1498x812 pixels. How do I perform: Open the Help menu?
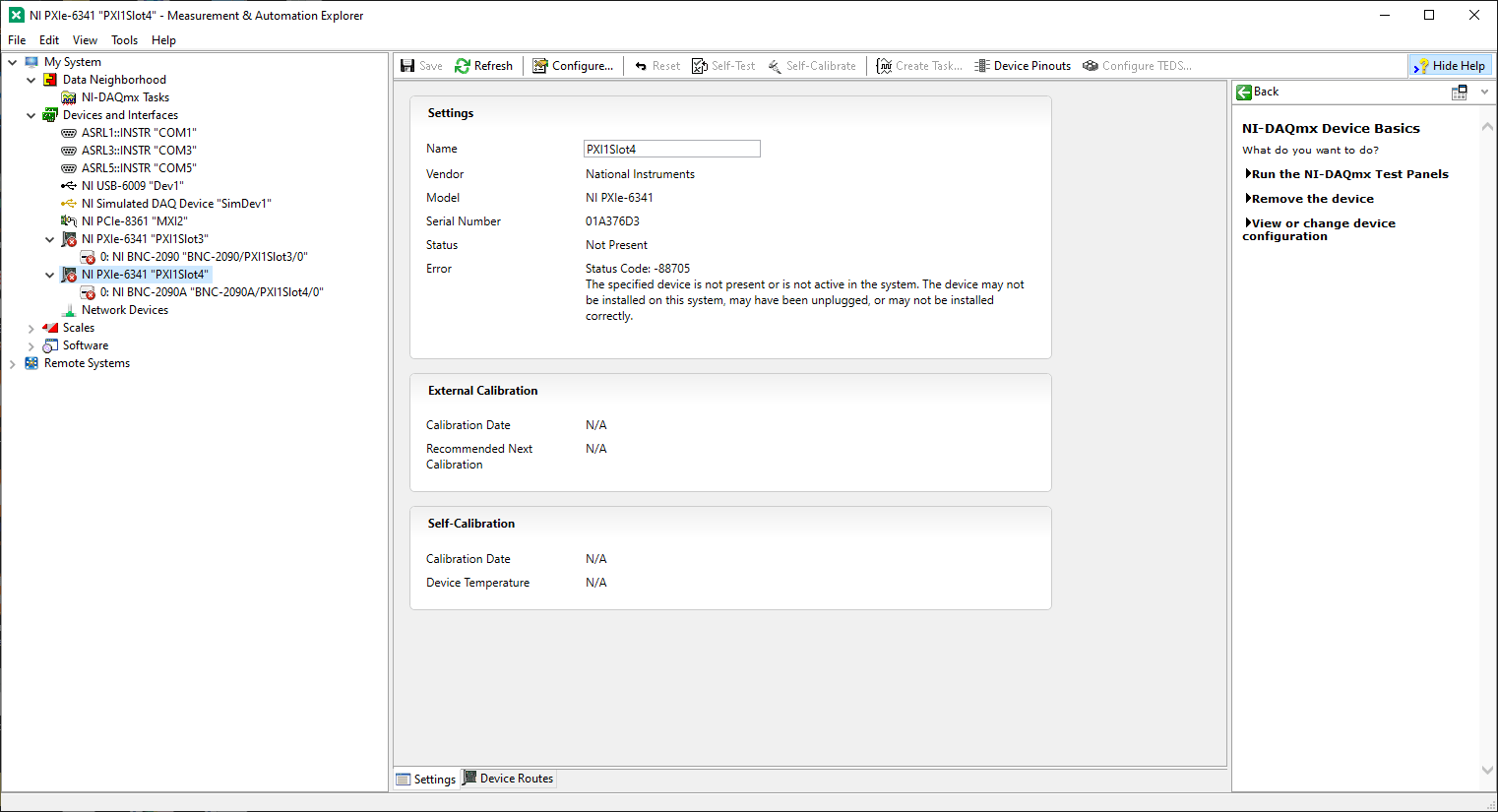[163, 40]
